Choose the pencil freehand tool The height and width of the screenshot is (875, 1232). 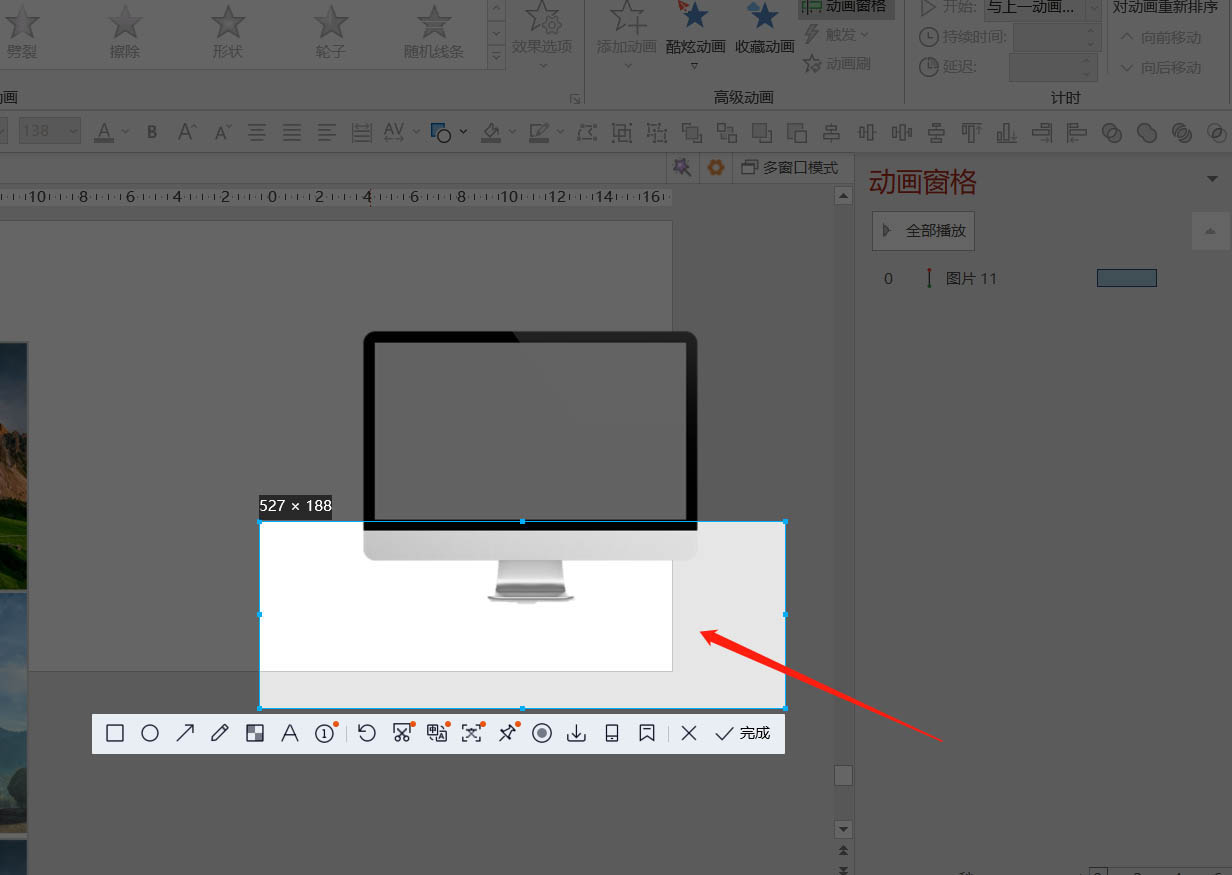(x=220, y=734)
